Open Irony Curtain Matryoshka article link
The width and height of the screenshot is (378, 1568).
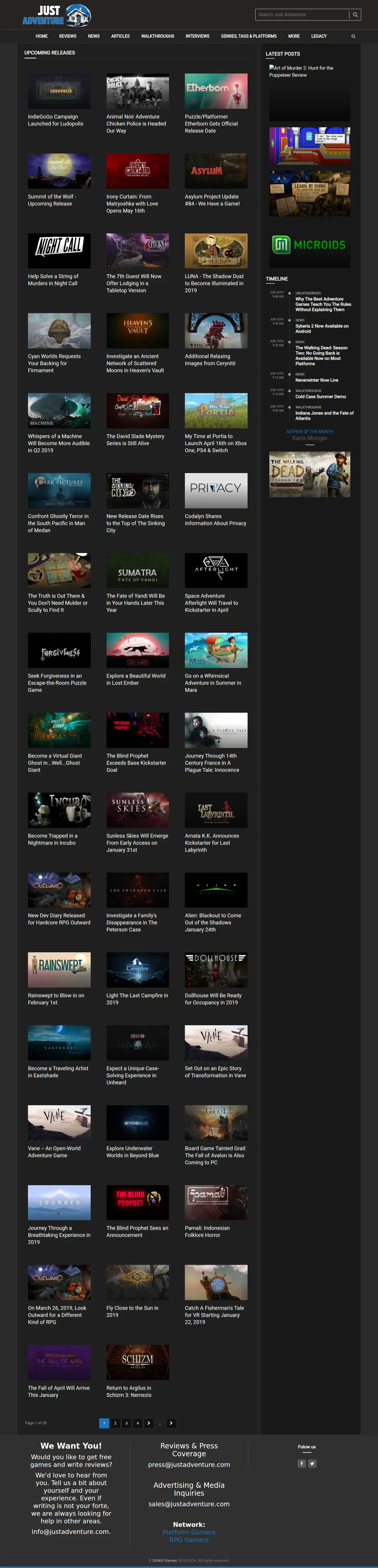132,204
